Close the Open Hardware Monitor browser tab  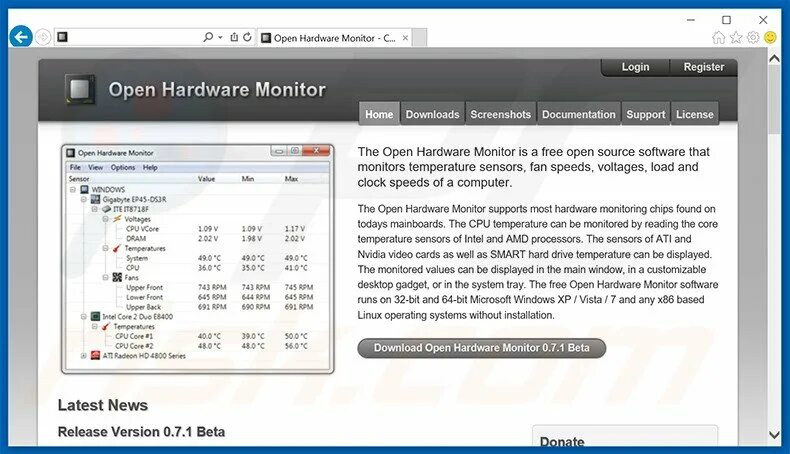pos(405,38)
